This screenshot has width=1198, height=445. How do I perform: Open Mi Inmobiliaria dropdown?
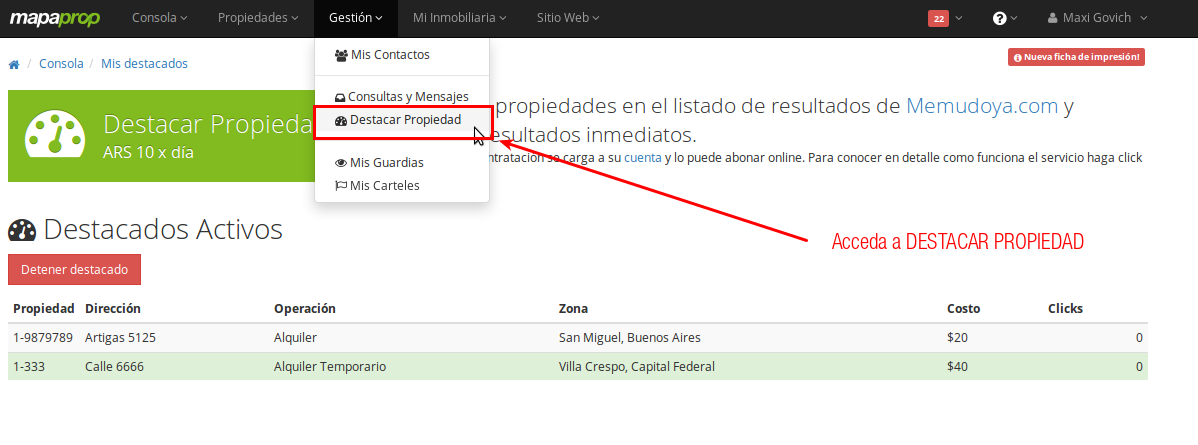[x=459, y=18]
